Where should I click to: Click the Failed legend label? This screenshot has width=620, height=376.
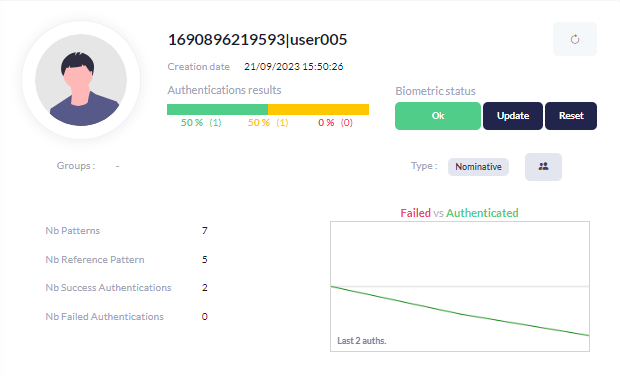pyautogui.click(x=415, y=213)
